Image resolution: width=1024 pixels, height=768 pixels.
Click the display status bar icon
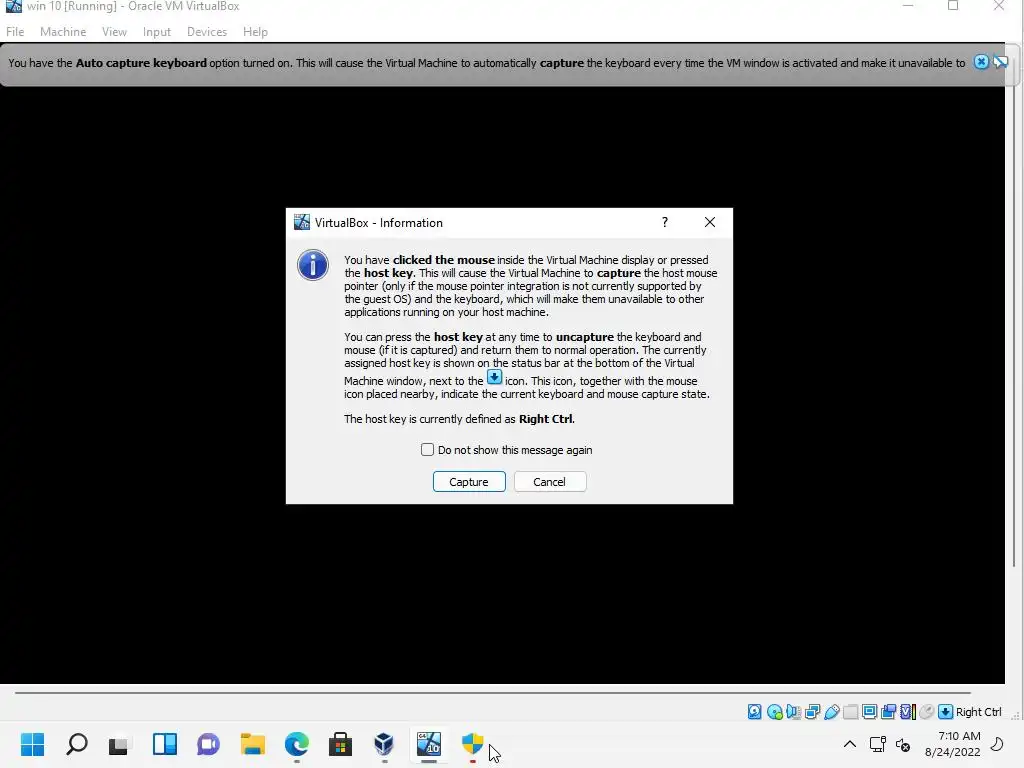869,712
